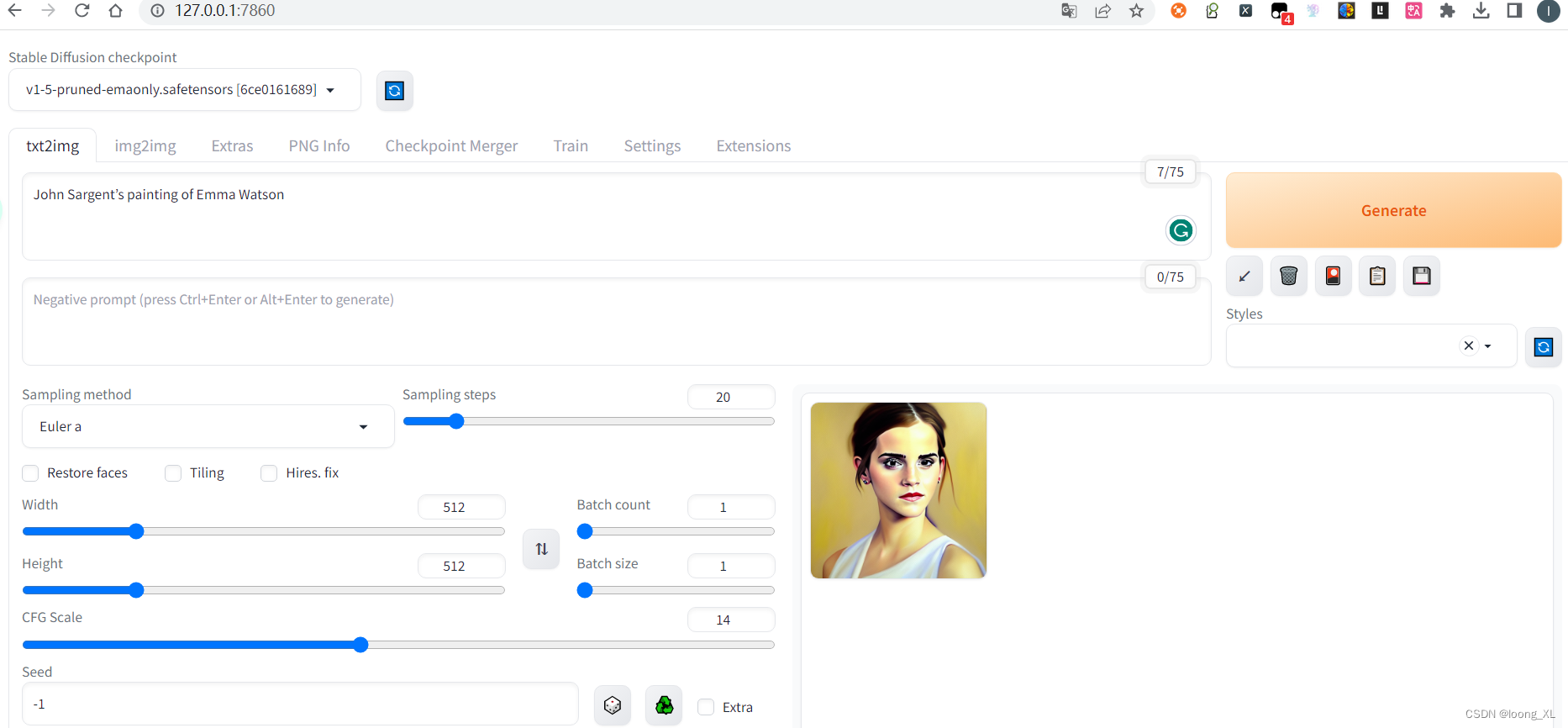Open extra networks card icon
This screenshot has height=728, width=1568.
(x=1333, y=276)
